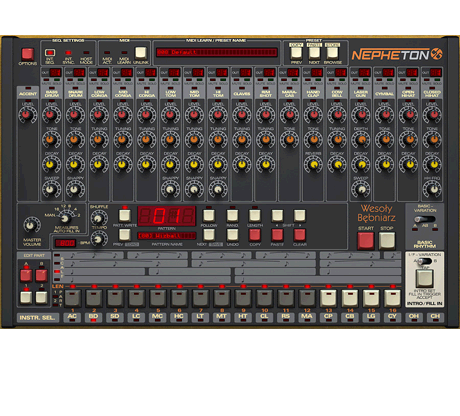Toggle the MIDI ACT. indicator
The width and height of the screenshot is (460, 416).
[107, 53]
